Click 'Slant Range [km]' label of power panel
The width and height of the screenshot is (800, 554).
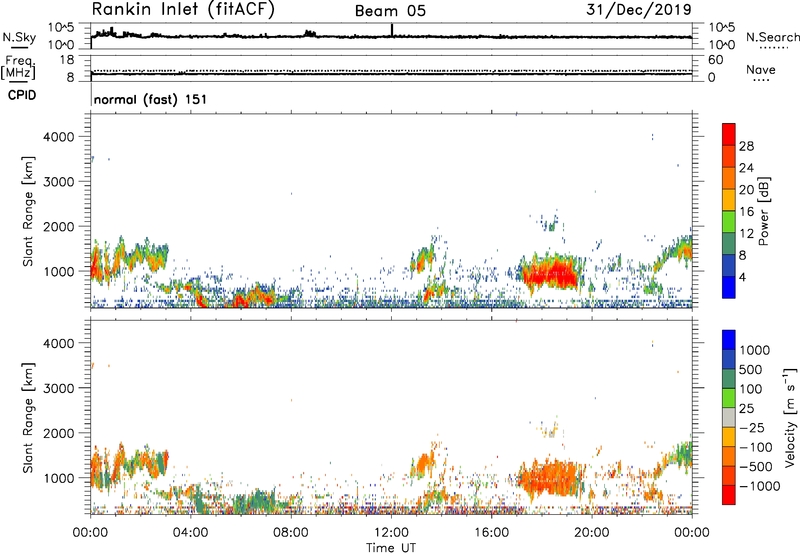point(28,211)
